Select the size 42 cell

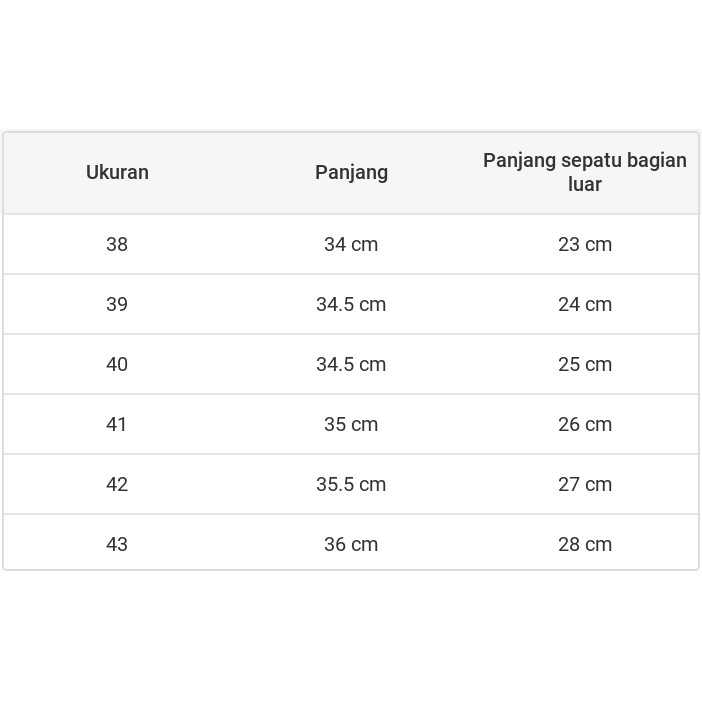pyautogui.click(x=117, y=484)
